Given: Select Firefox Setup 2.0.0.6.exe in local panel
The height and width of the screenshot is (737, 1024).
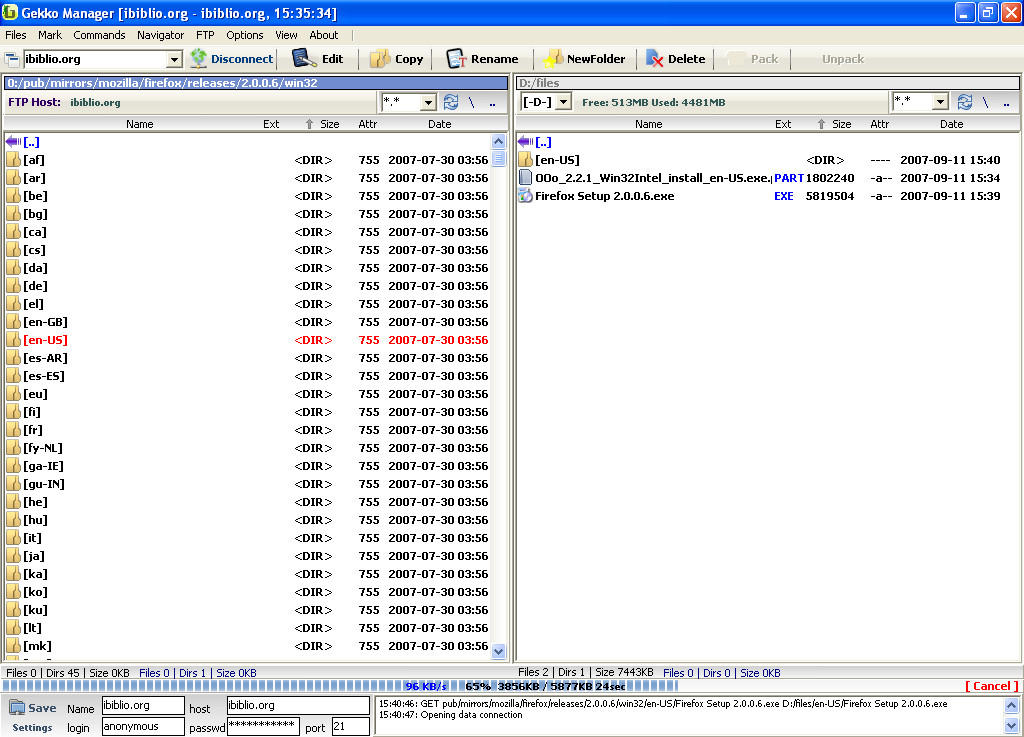Looking at the screenshot, I should pyautogui.click(x=604, y=196).
